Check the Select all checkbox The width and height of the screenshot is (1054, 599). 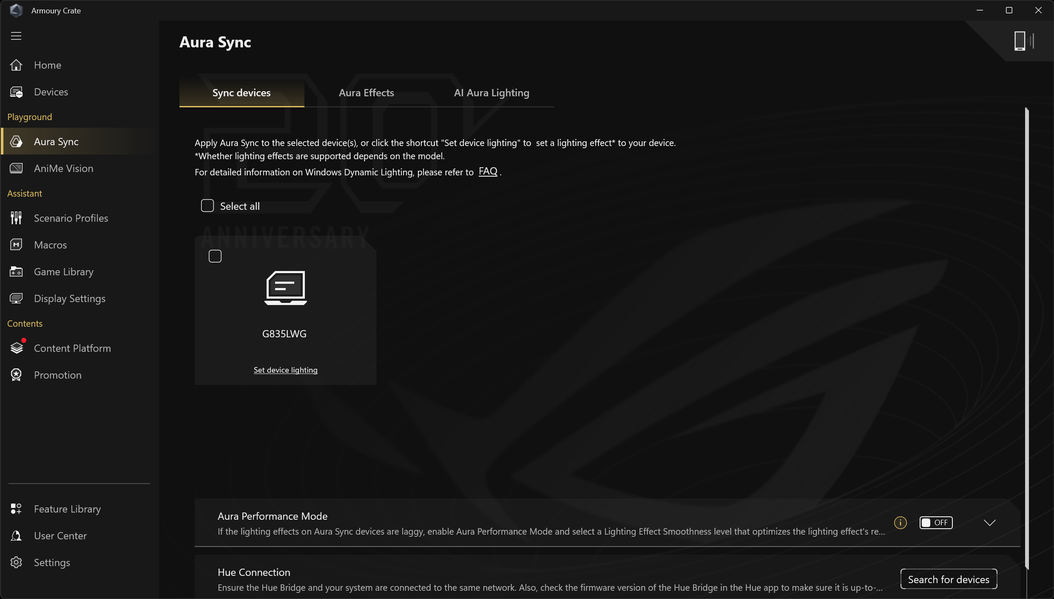[207, 206]
